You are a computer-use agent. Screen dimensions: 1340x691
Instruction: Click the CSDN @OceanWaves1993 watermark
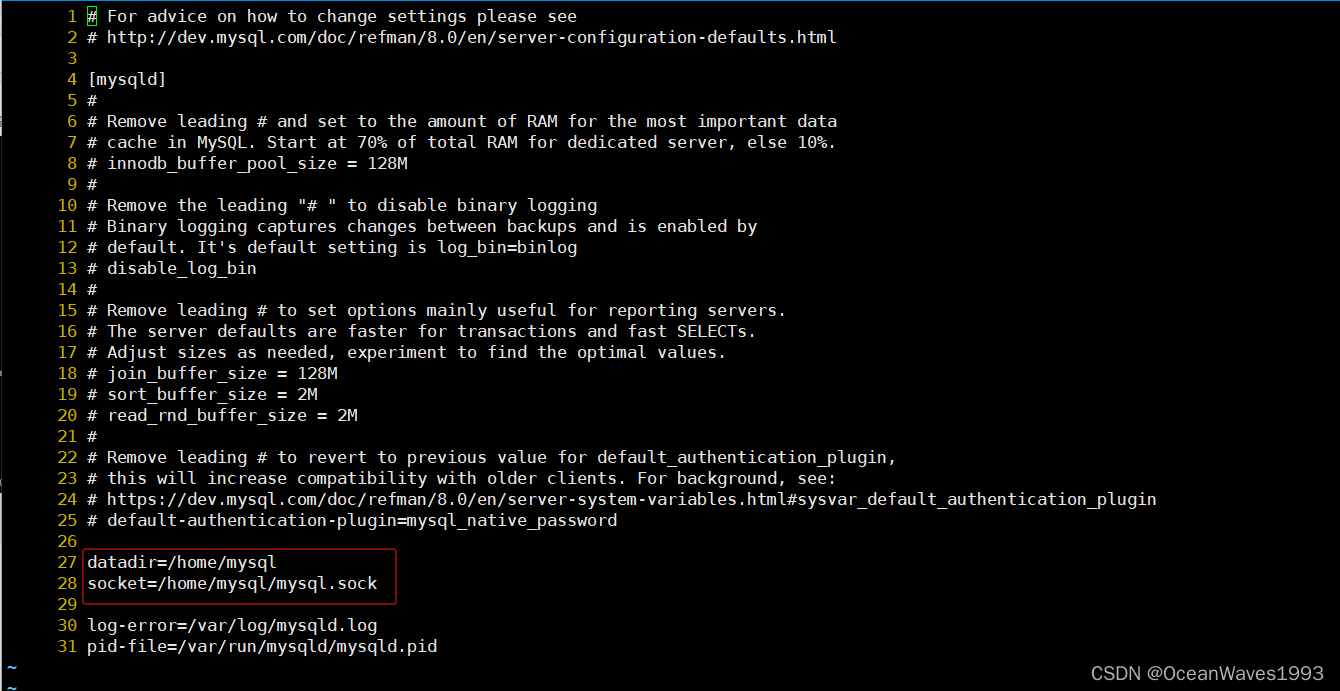tap(1207, 674)
